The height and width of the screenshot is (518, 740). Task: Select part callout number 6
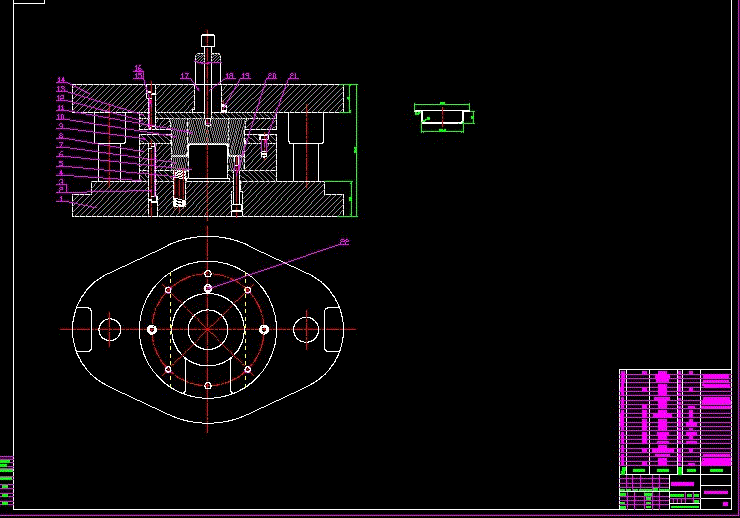(61, 155)
